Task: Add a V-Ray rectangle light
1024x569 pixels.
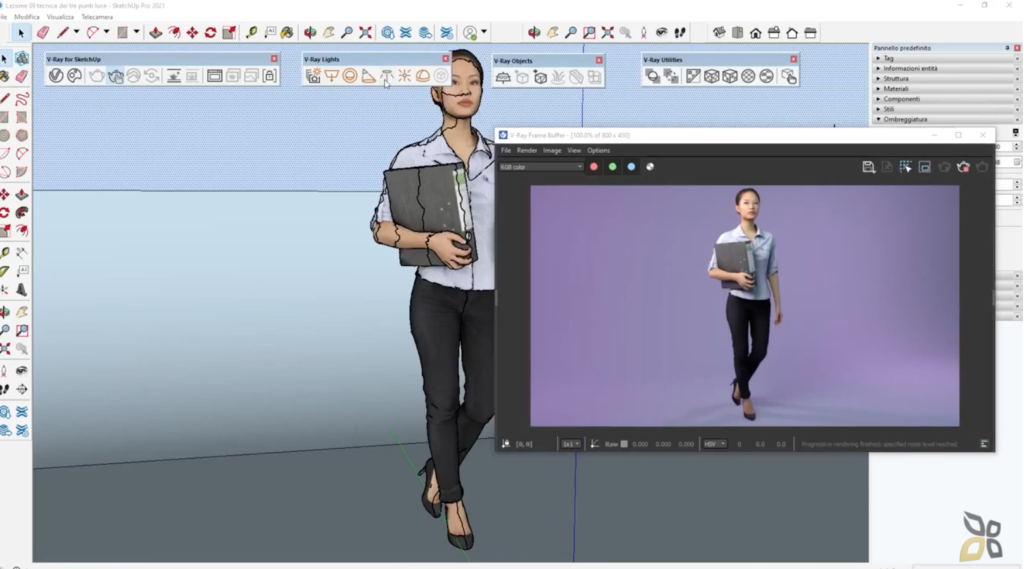Action: [332, 76]
